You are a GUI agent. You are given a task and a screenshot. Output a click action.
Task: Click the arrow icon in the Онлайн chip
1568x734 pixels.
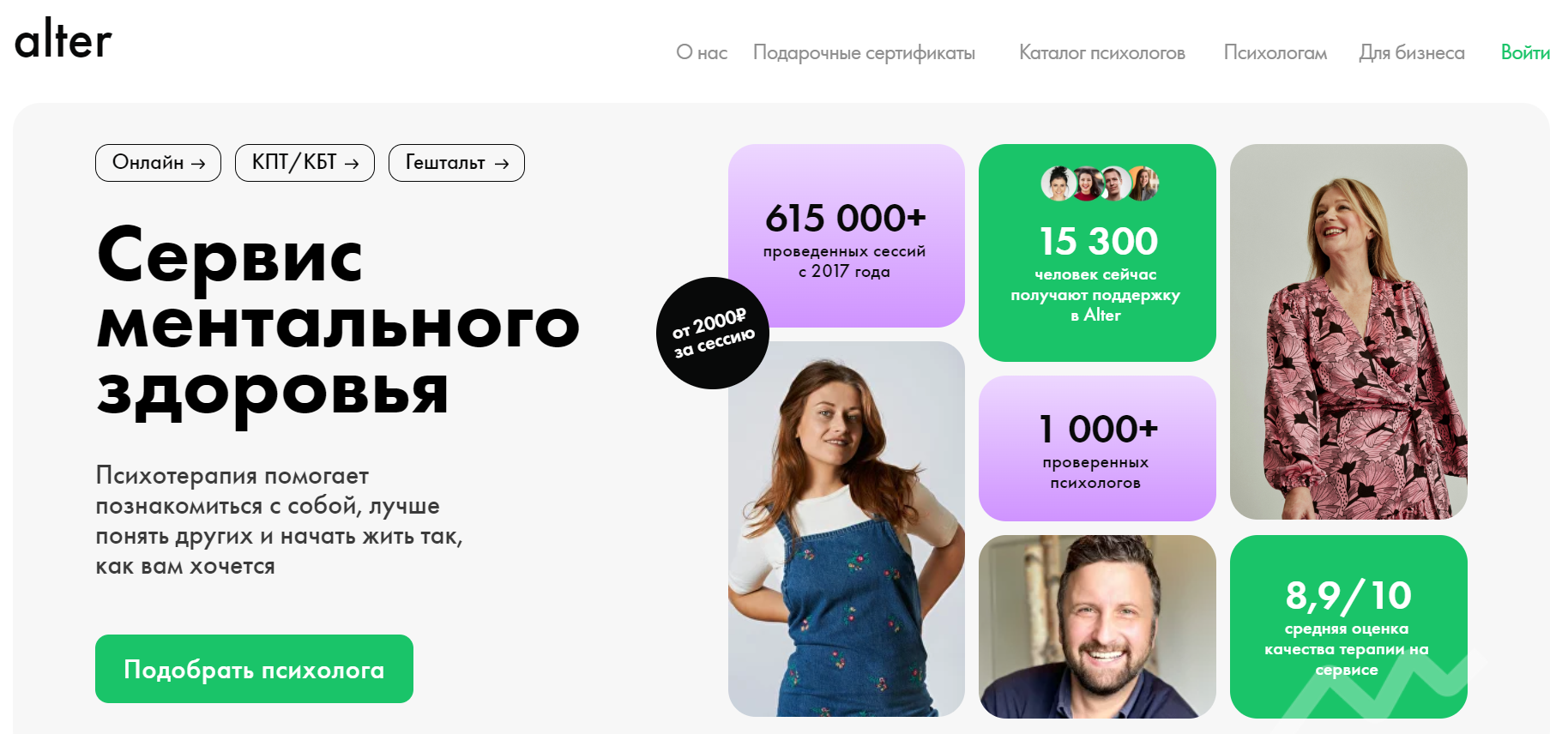(198, 164)
